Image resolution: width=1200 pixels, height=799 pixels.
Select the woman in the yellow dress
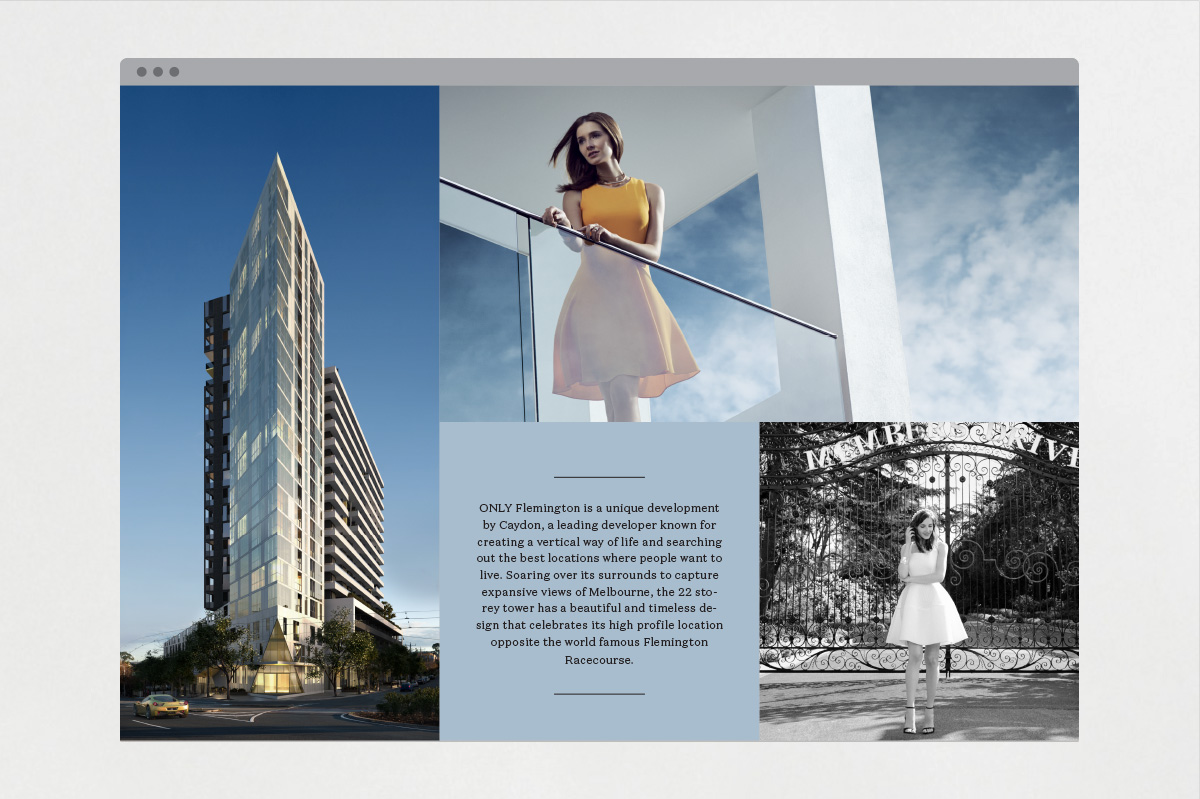[x=615, y=280]
